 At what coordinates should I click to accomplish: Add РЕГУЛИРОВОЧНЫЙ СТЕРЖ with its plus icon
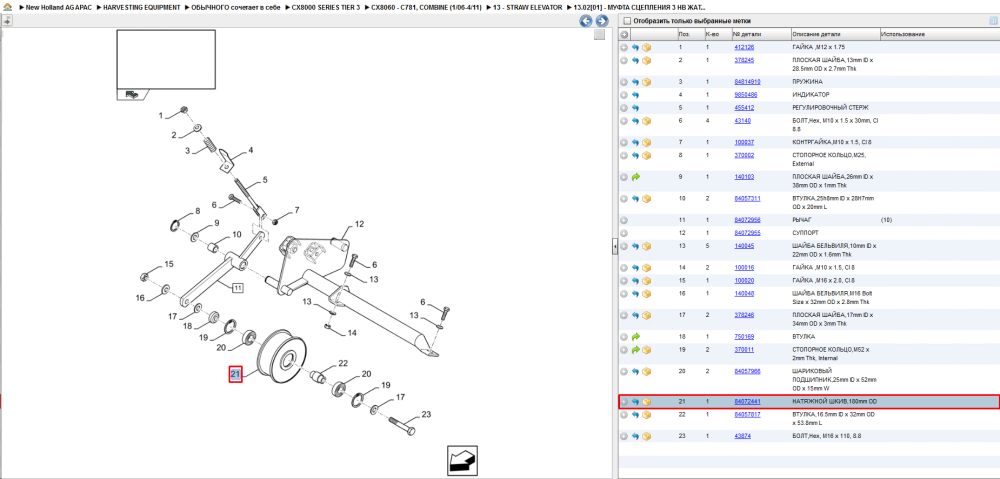coord(624,107)
